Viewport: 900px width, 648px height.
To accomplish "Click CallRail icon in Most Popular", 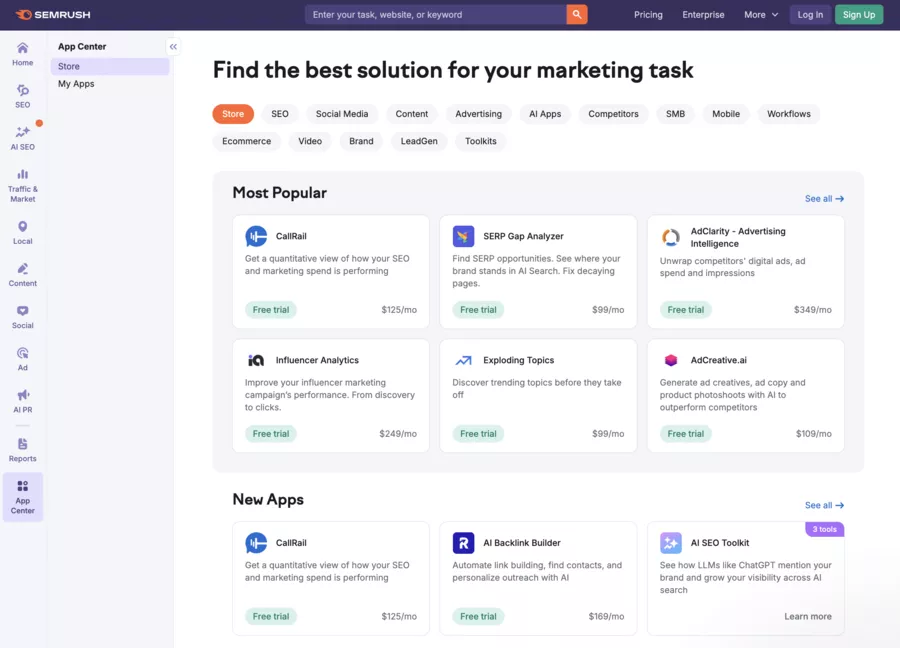I will [x=256, y=236].
